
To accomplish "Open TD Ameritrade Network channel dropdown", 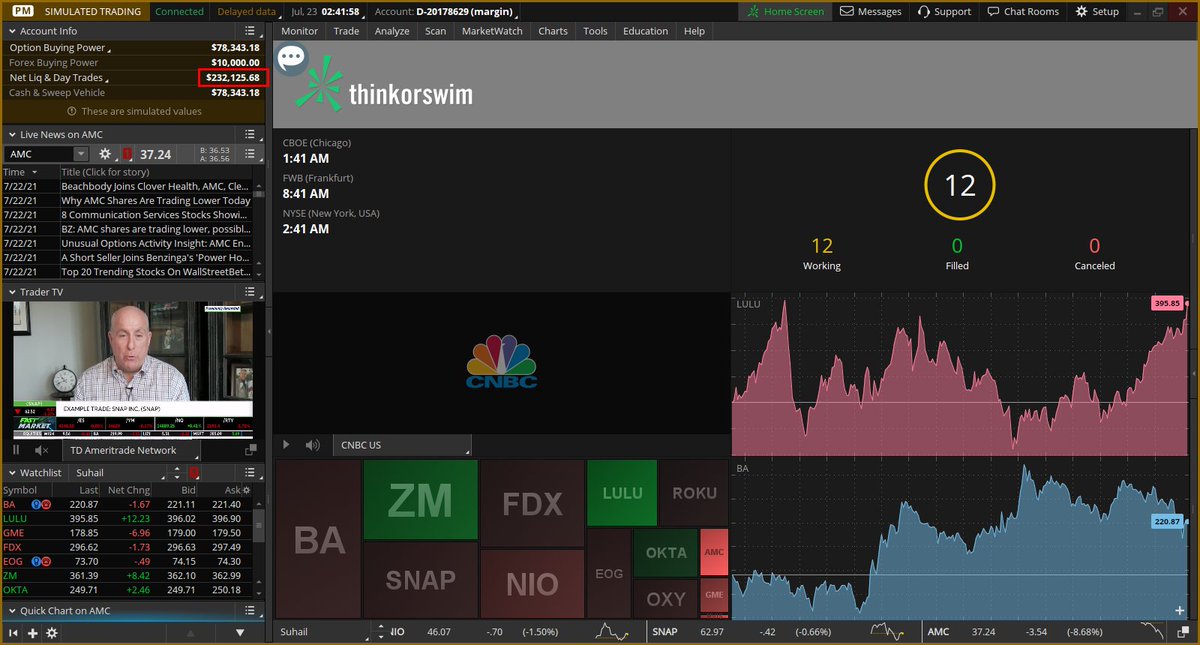I will tap(129, 451).
